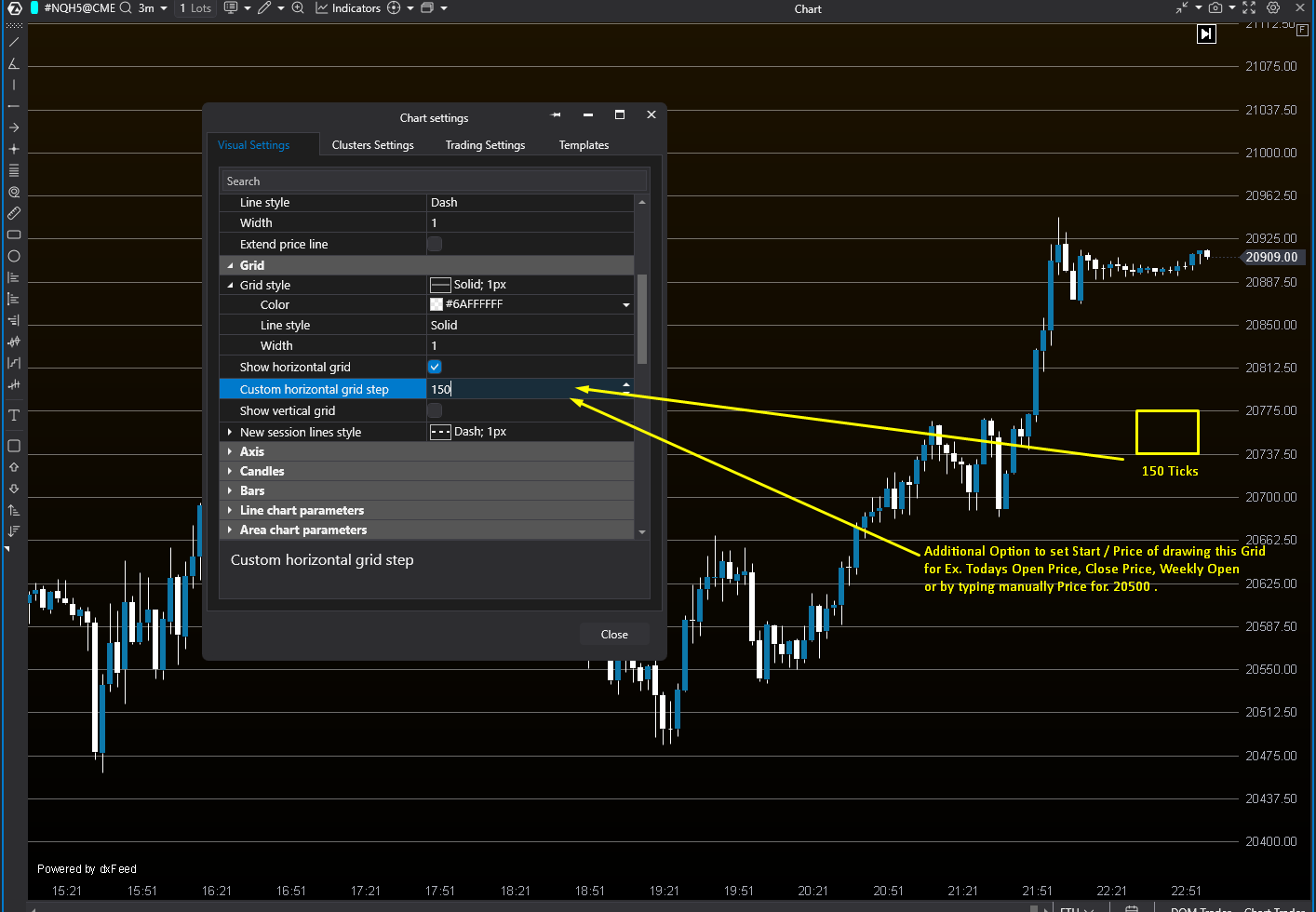Open symbol search with the magnifier icon

click(125, 8)
